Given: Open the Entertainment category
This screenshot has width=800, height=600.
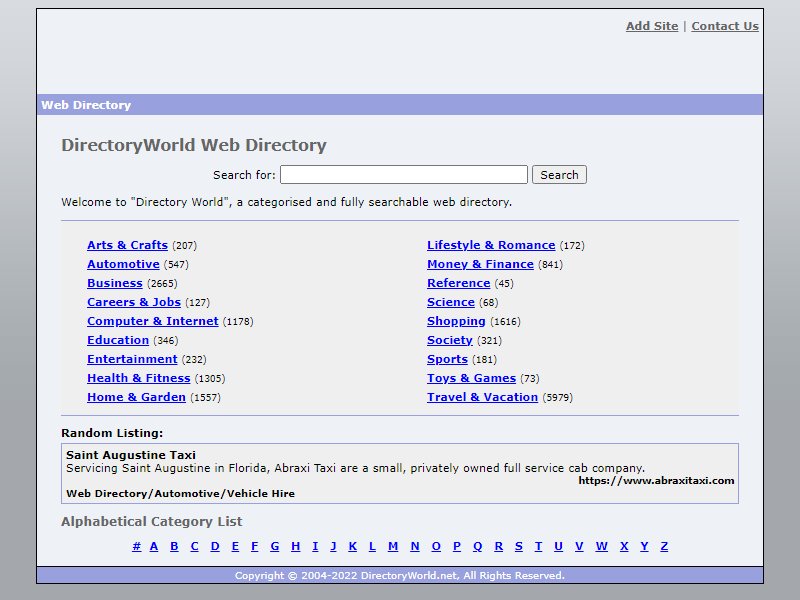Looking at the screenshot, I should (x=132, y=359).
